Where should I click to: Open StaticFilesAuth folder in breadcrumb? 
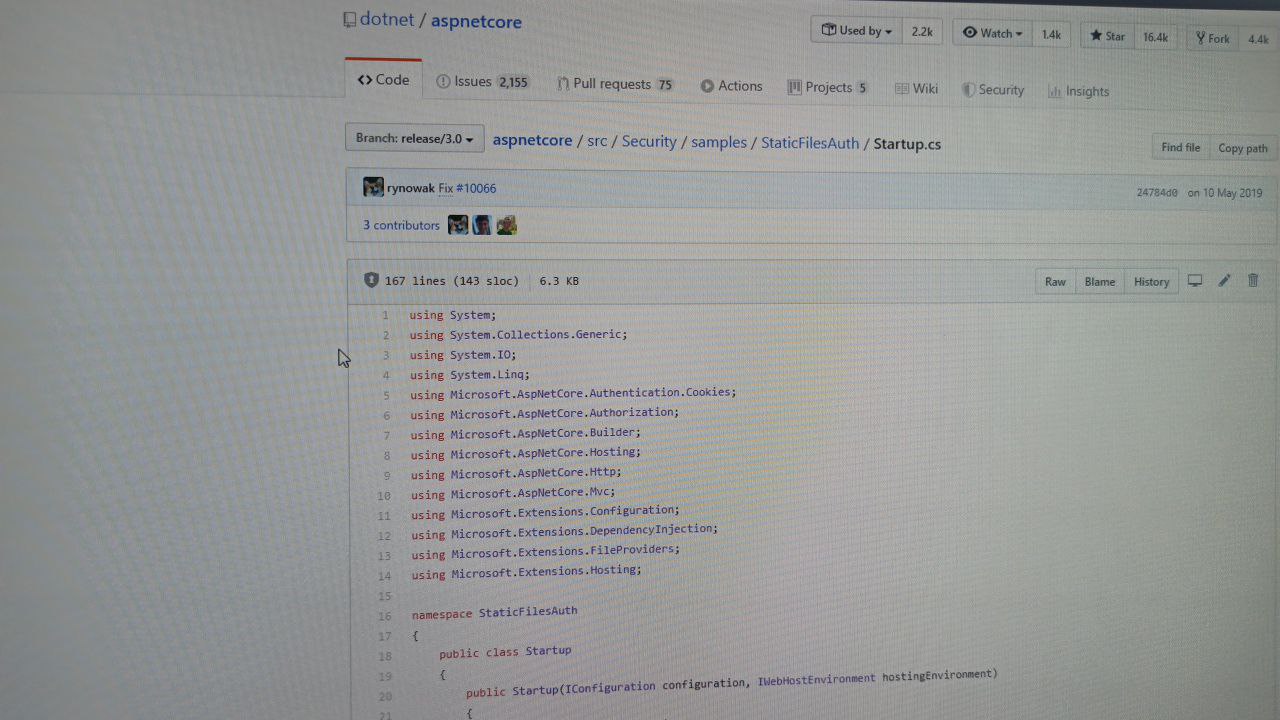[x=810, y=143]
